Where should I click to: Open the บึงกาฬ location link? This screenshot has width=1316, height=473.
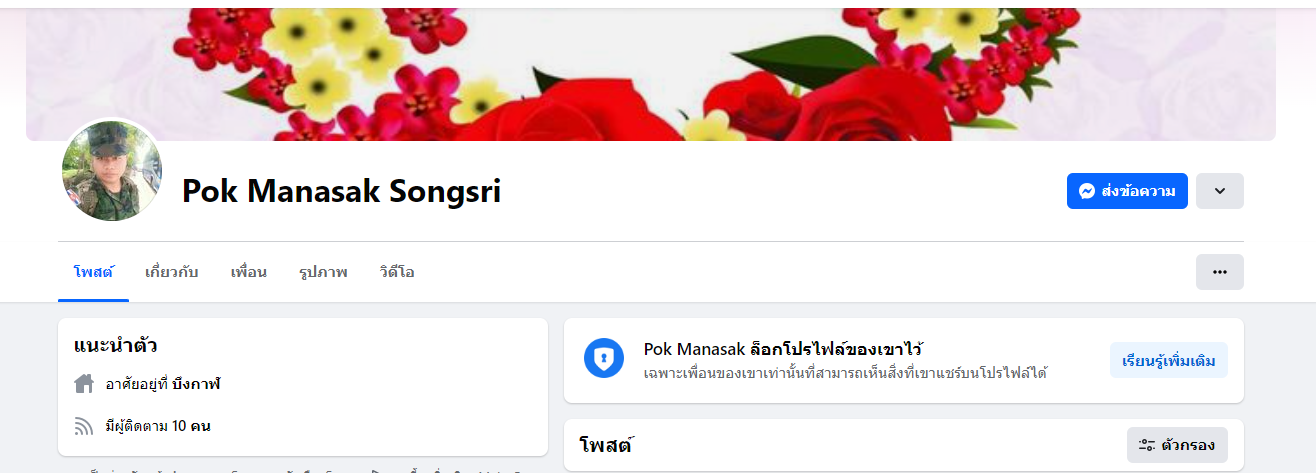196,384
